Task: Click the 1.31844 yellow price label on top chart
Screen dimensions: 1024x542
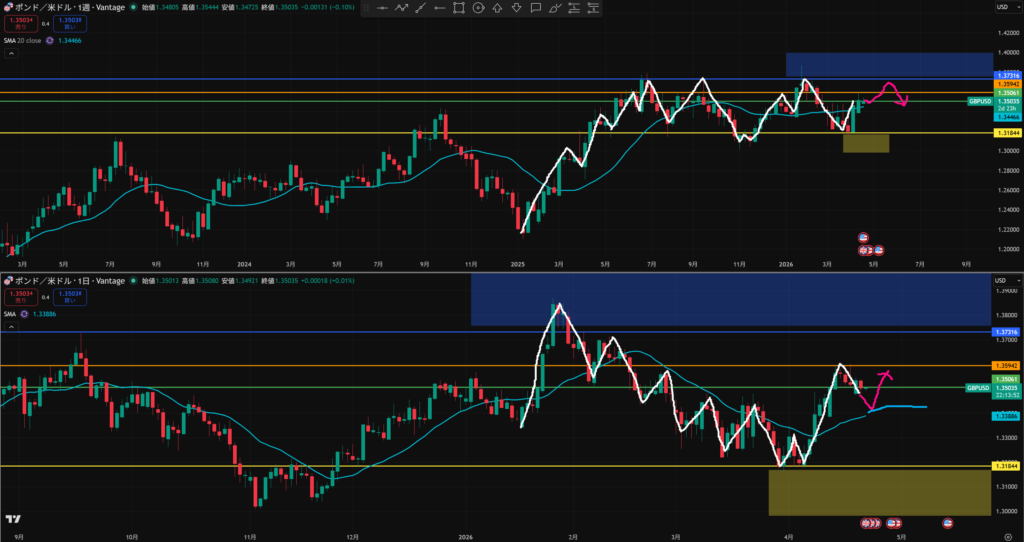Action: 1006,133
